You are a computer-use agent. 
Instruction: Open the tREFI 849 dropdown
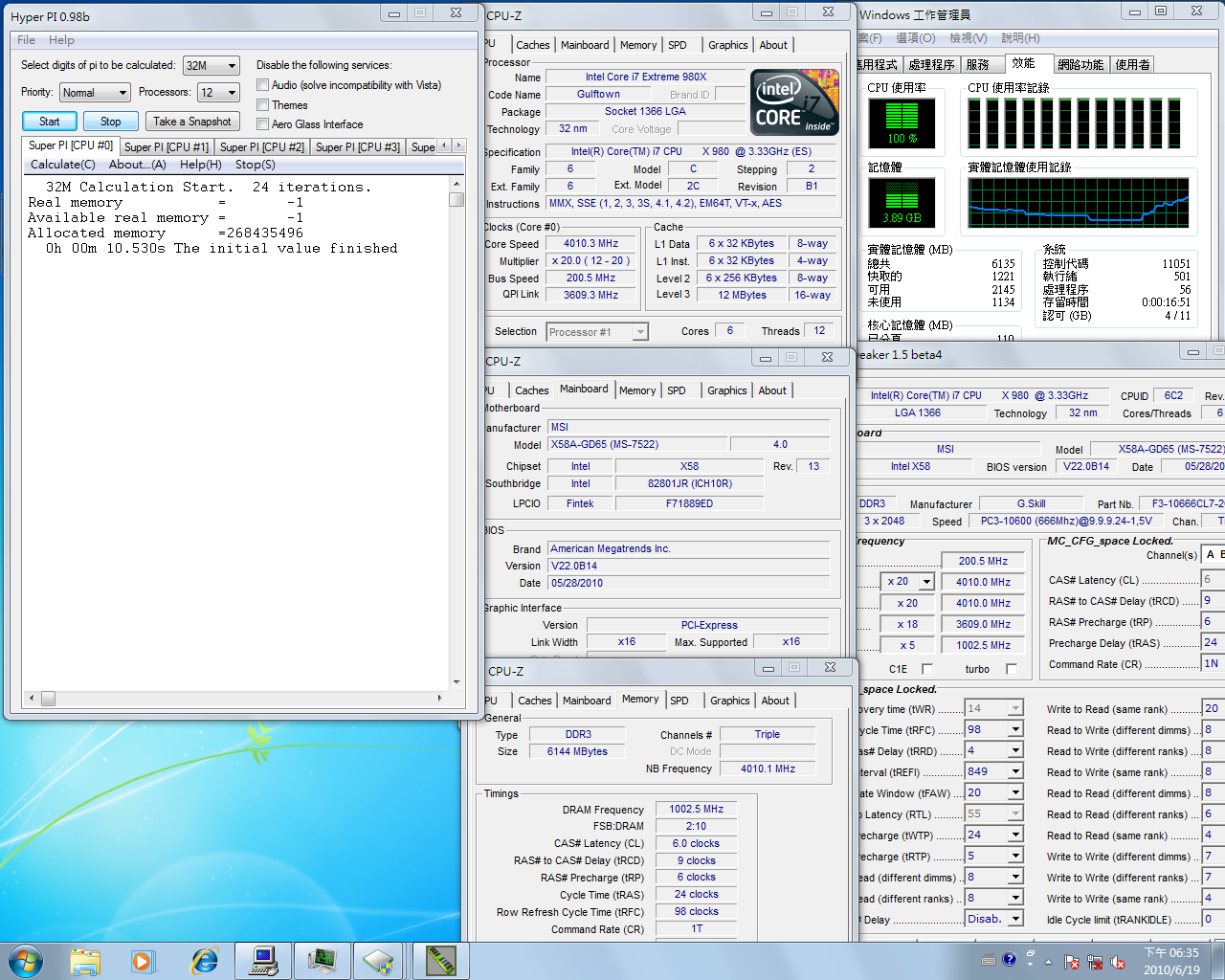click(994, 771)
